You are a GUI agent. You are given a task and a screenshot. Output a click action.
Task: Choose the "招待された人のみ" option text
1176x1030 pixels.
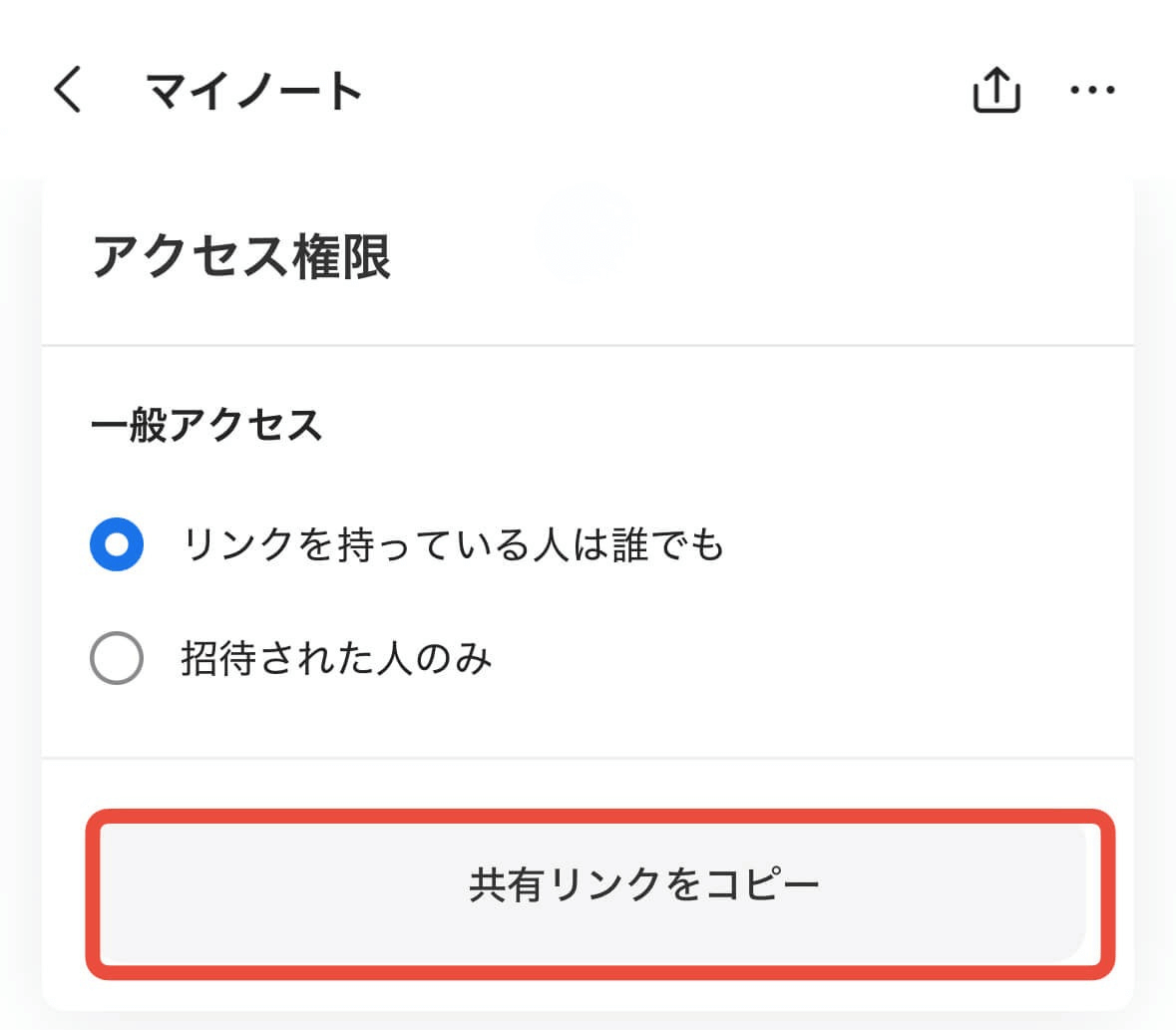tap(336, 658)
